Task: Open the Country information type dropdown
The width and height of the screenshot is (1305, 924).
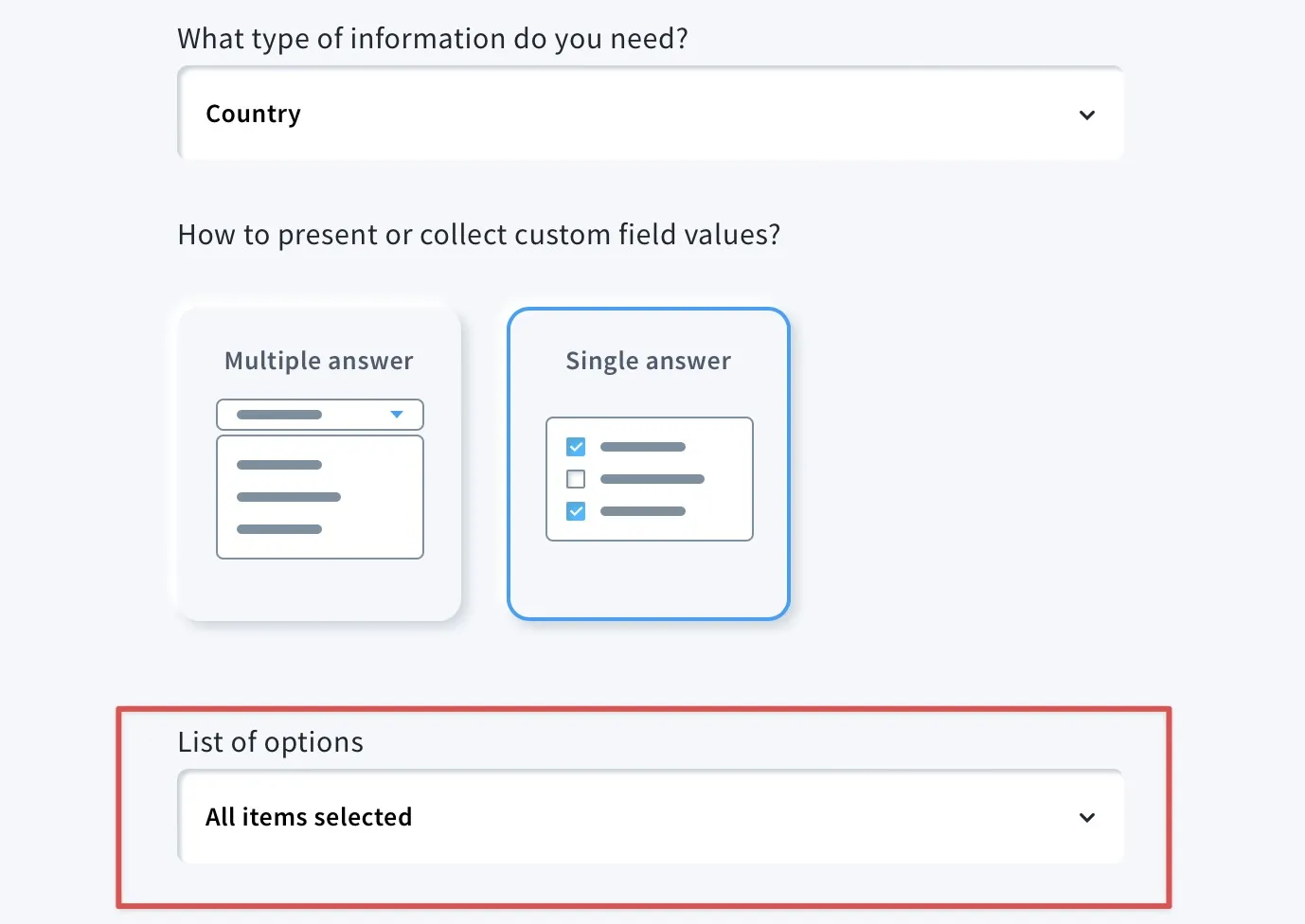Action: coord(651,114)
